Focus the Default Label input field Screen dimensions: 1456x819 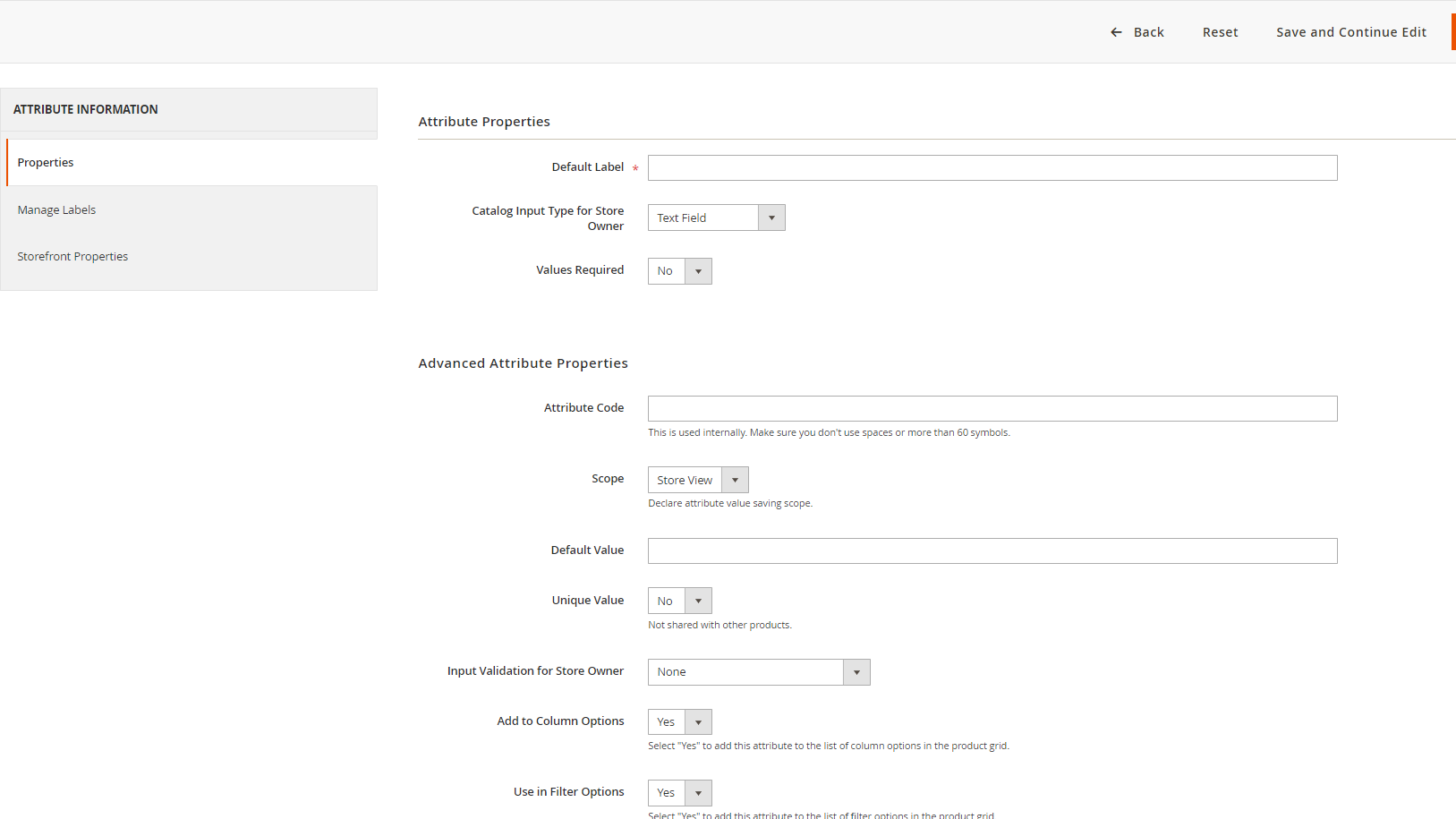(x=992, y=167)
